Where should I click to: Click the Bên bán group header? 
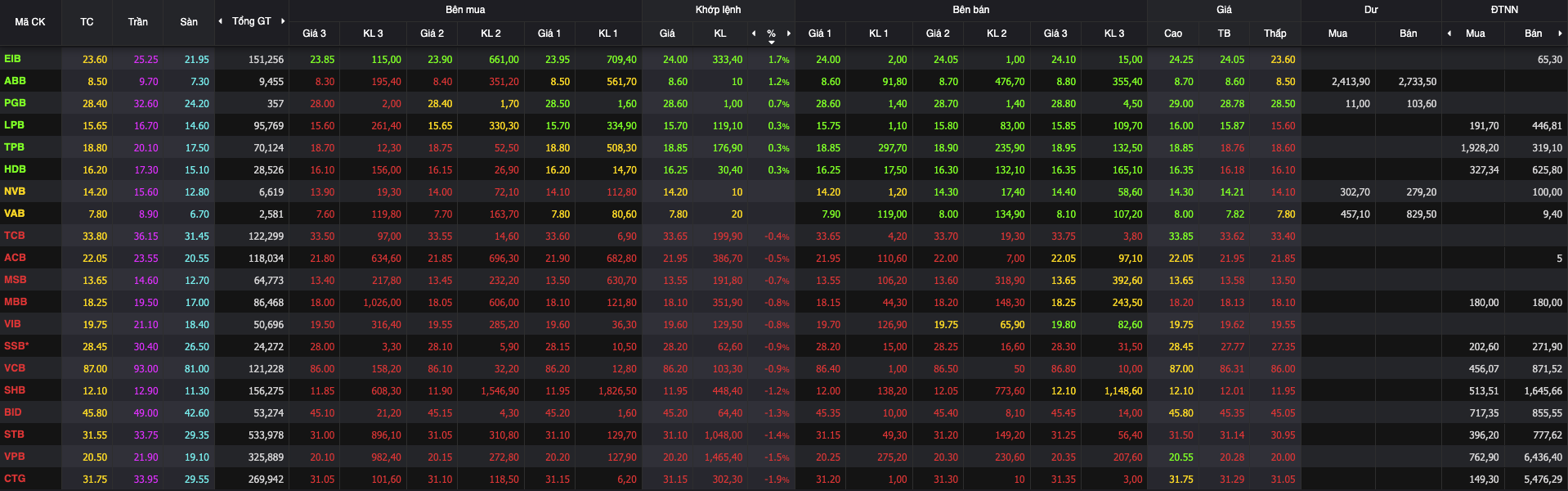971,10
